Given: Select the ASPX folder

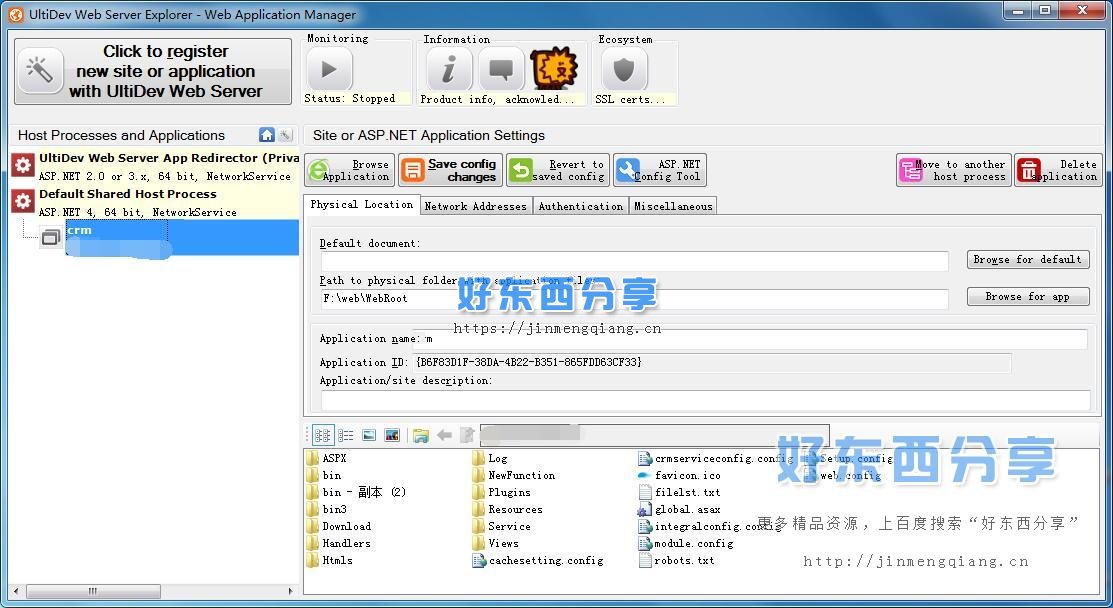Looking at the screenshot, I should tap(327, 458).
